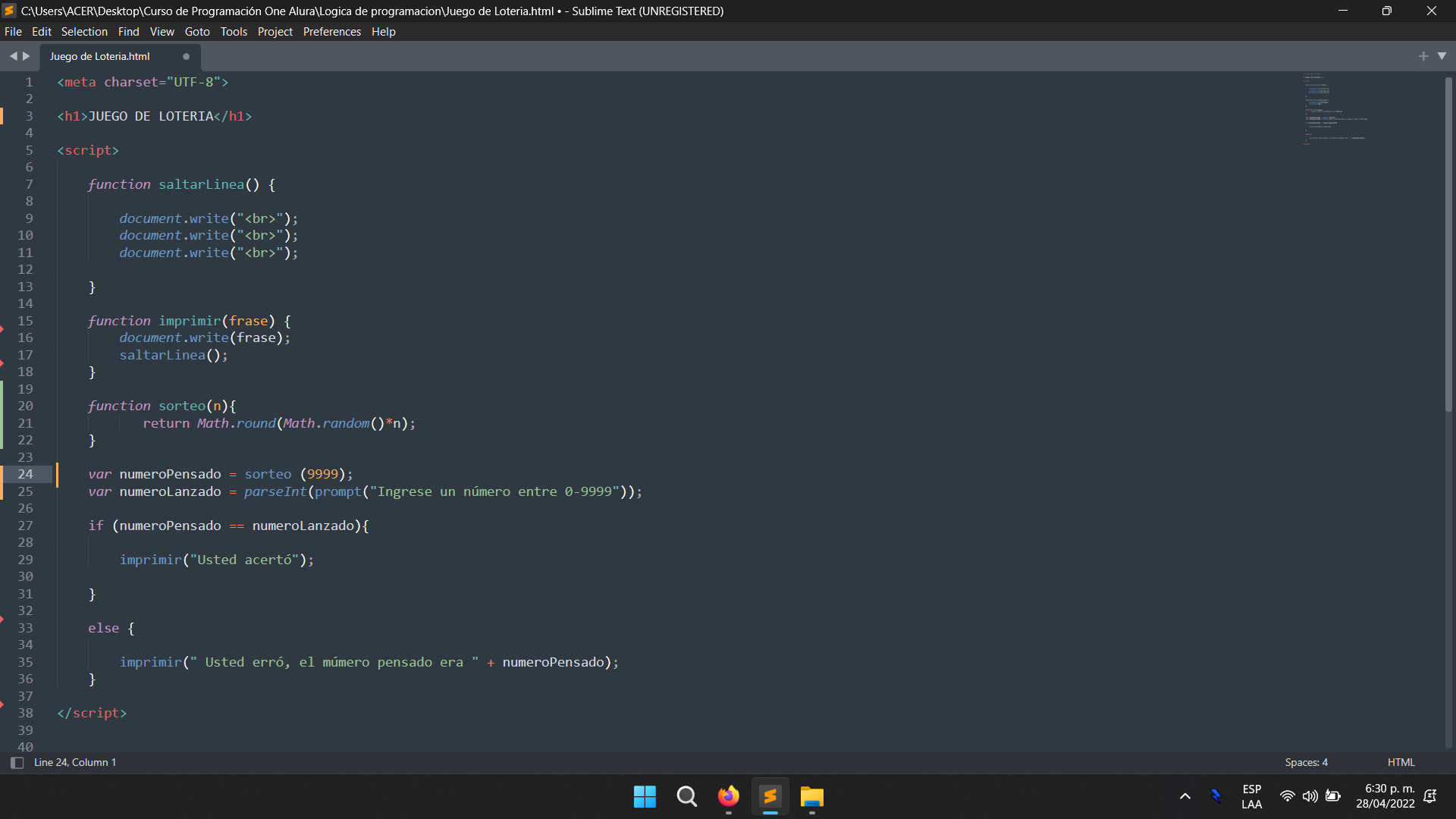This screenshot has width=1456, height=819.
Task: Show hidden system tray icons
Action: point(1185,797)
